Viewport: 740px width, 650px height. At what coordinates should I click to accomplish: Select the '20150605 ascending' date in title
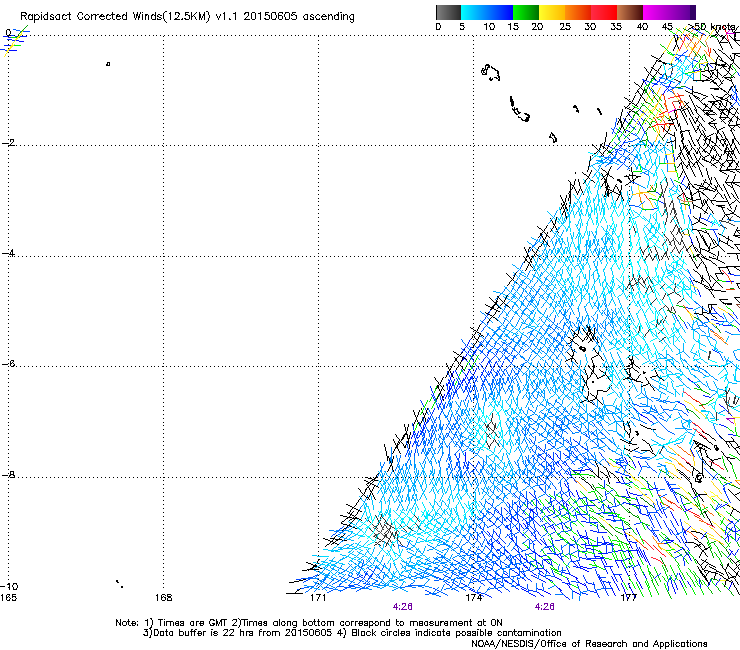pos(299,17)
